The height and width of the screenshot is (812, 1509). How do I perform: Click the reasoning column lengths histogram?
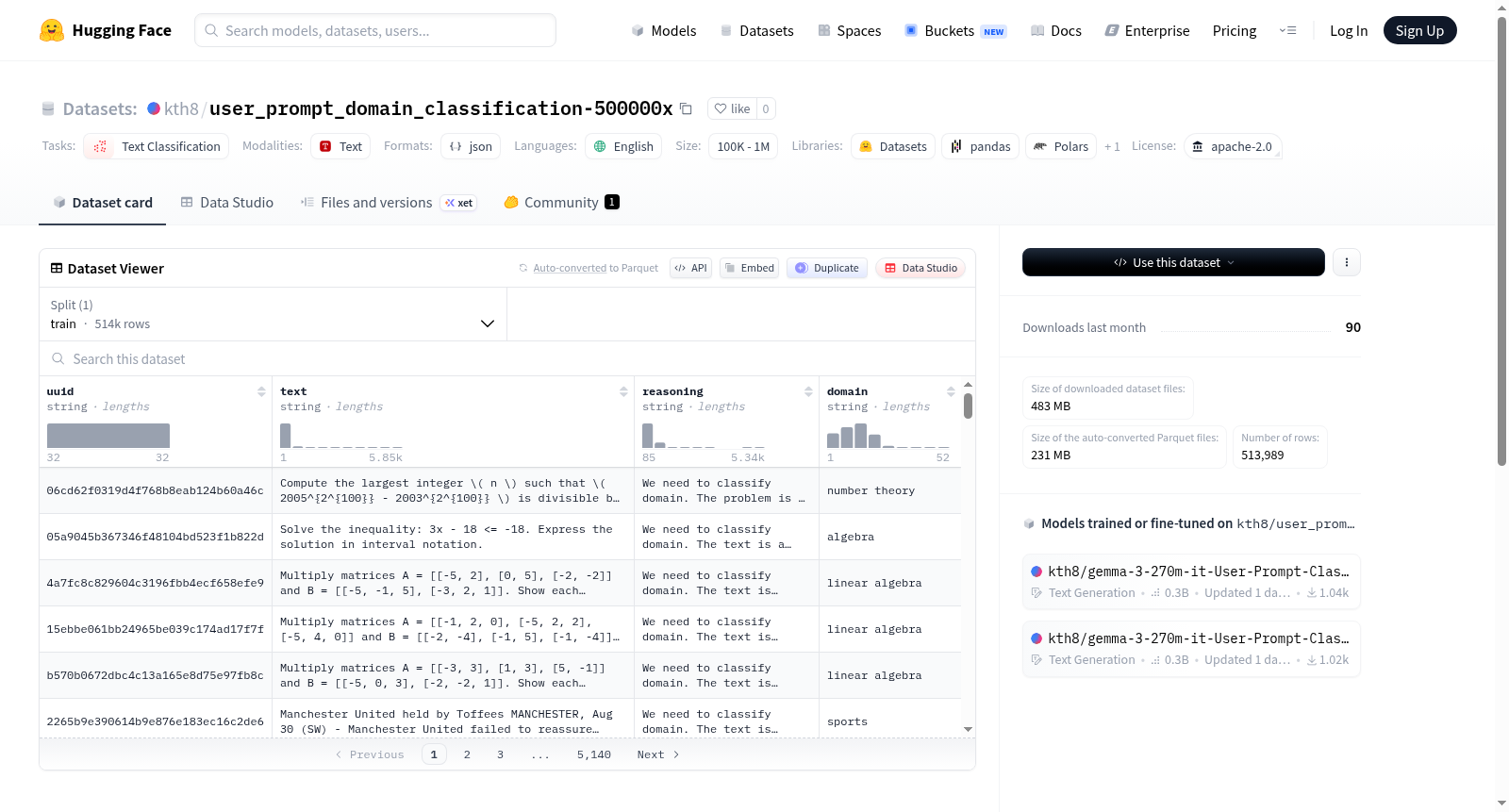point(704,436)
